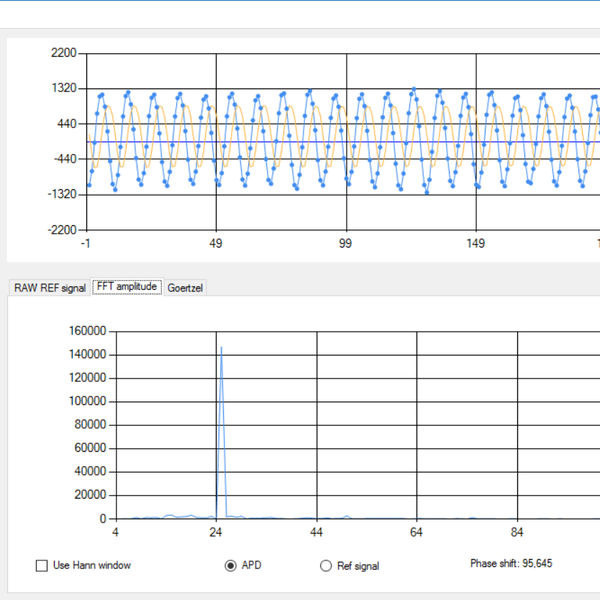
Task: Click the 99 label on waveform x-axis
Action: [346, 244]
